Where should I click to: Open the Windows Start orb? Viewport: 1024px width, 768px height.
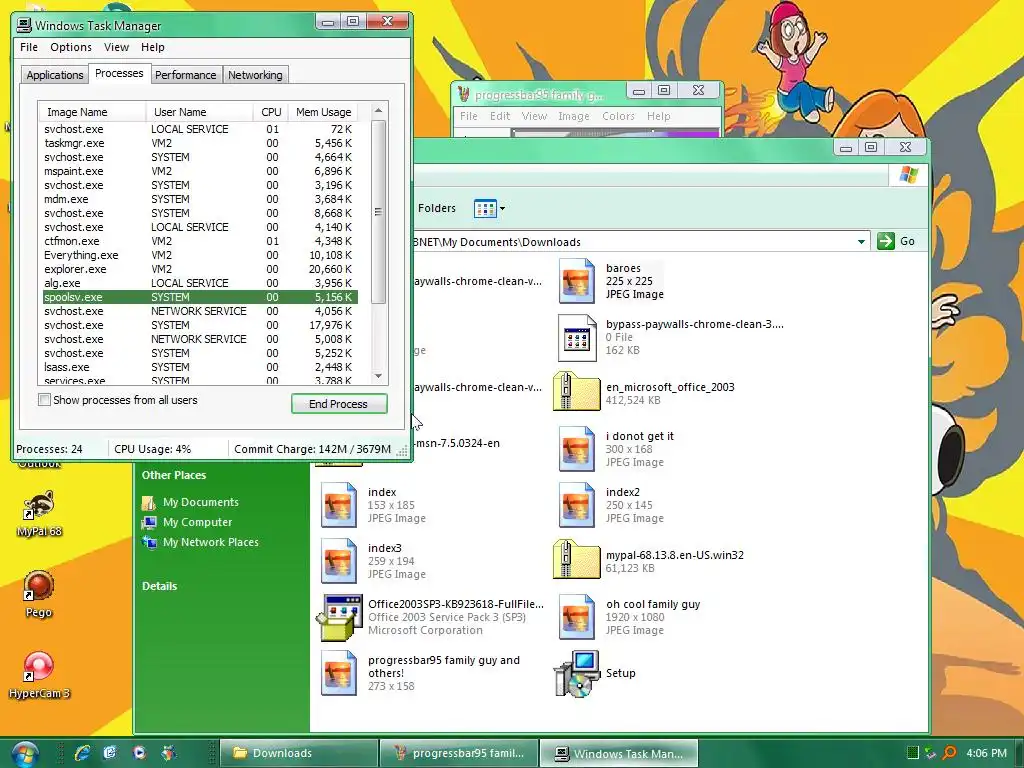point(25,754)
